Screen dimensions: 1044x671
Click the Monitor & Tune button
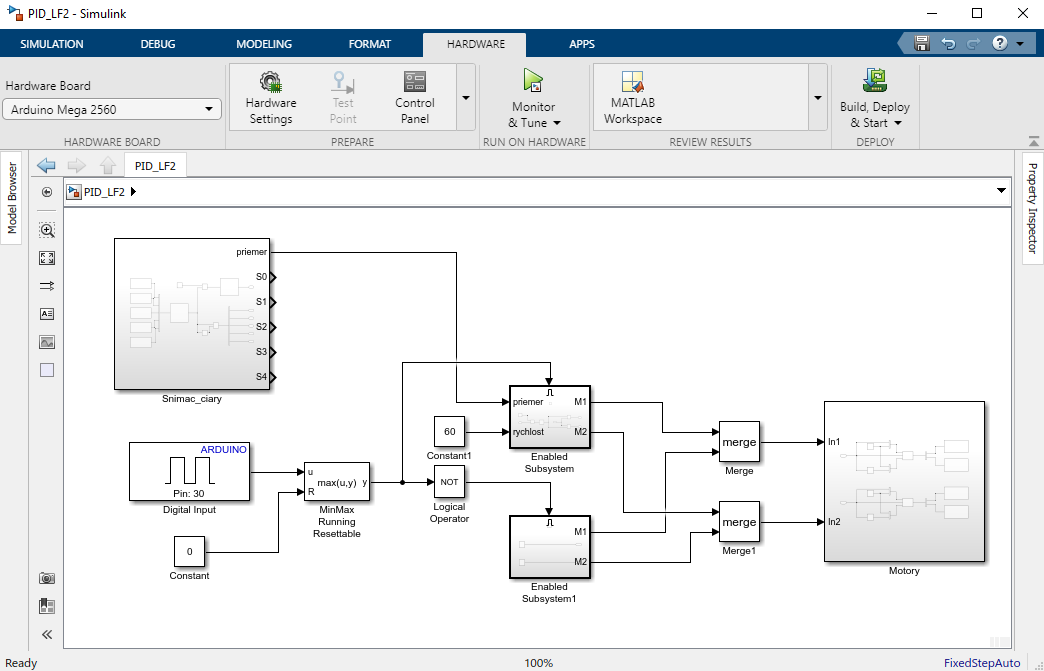pos(534,100)
